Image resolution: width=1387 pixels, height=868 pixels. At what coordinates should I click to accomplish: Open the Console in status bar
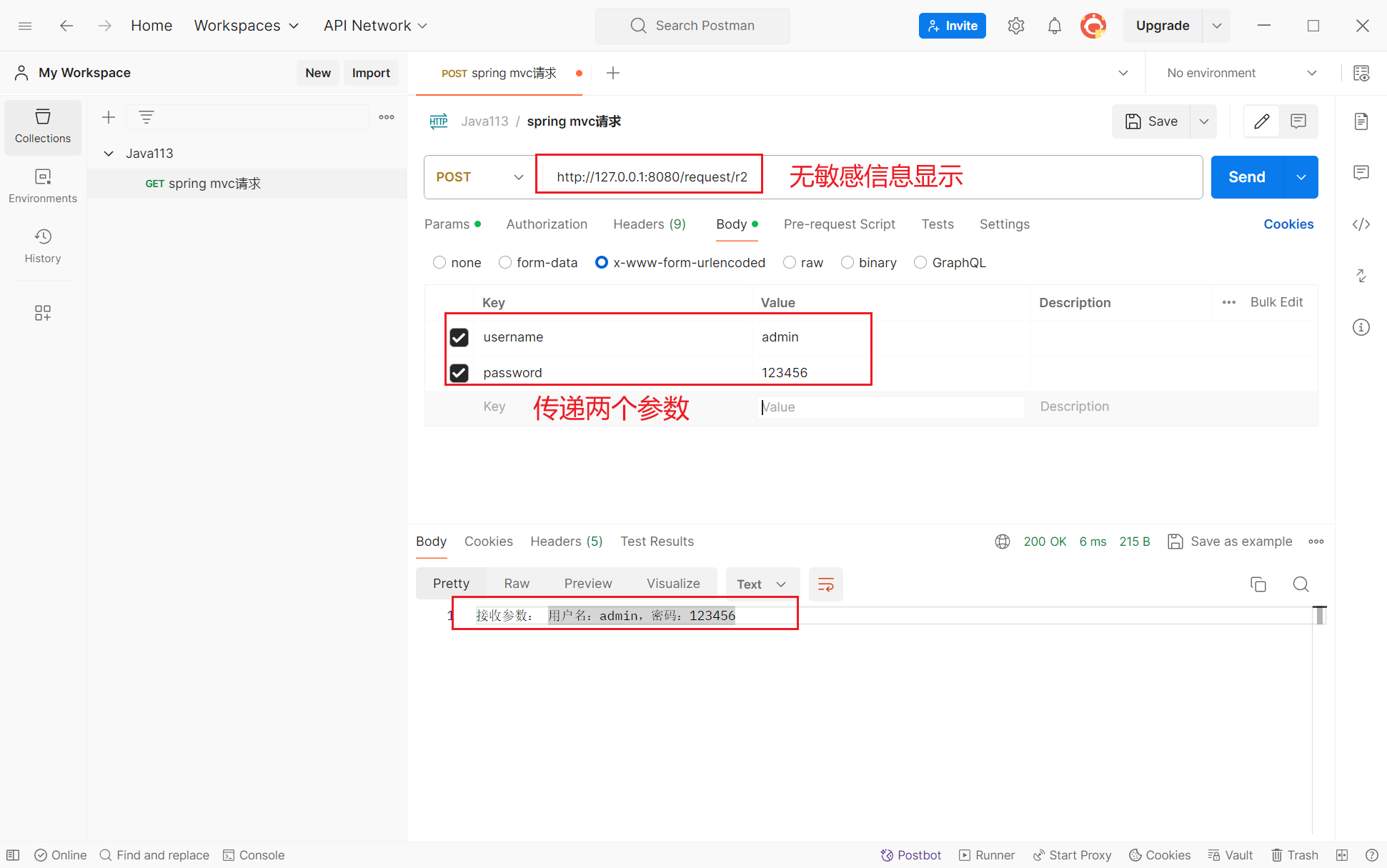click(254, 855)
